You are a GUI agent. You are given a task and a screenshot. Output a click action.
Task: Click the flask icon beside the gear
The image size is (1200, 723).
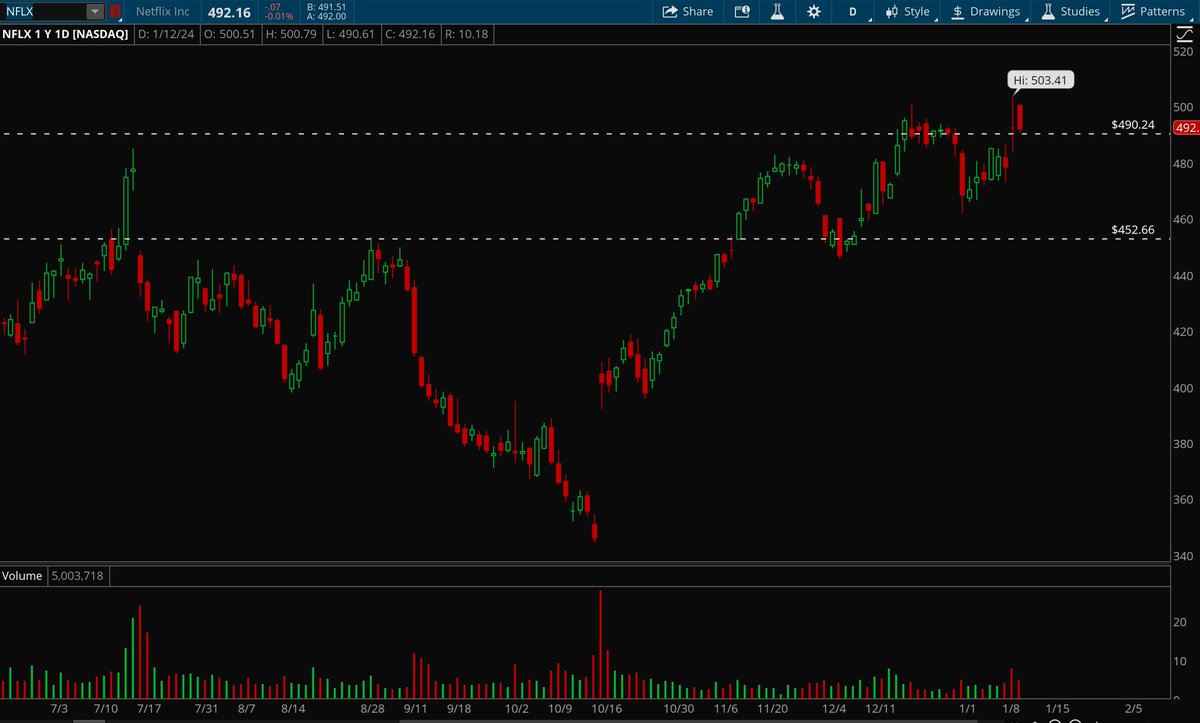pos(776,11)
